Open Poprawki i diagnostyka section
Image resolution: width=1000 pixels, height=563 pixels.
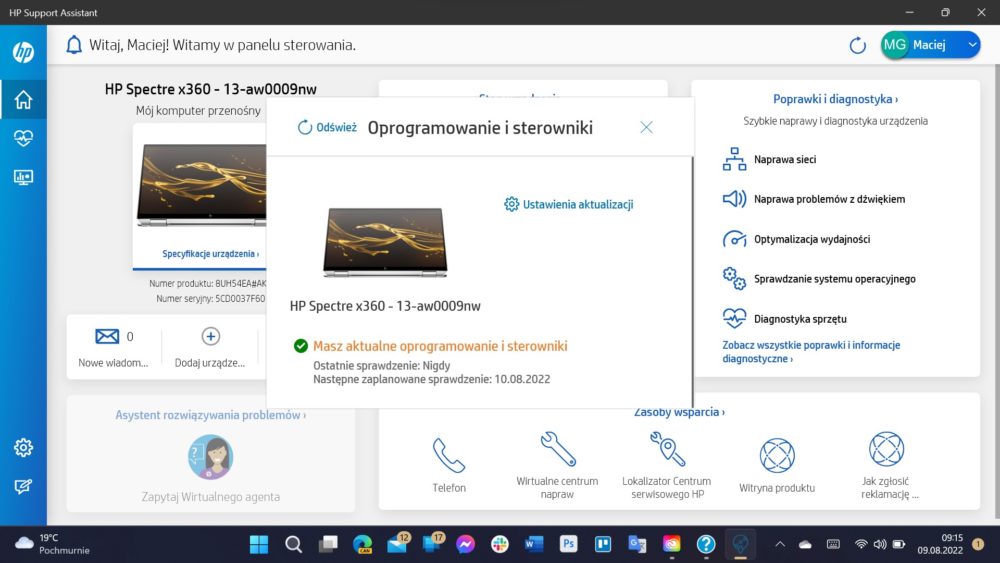pos(835,99)
